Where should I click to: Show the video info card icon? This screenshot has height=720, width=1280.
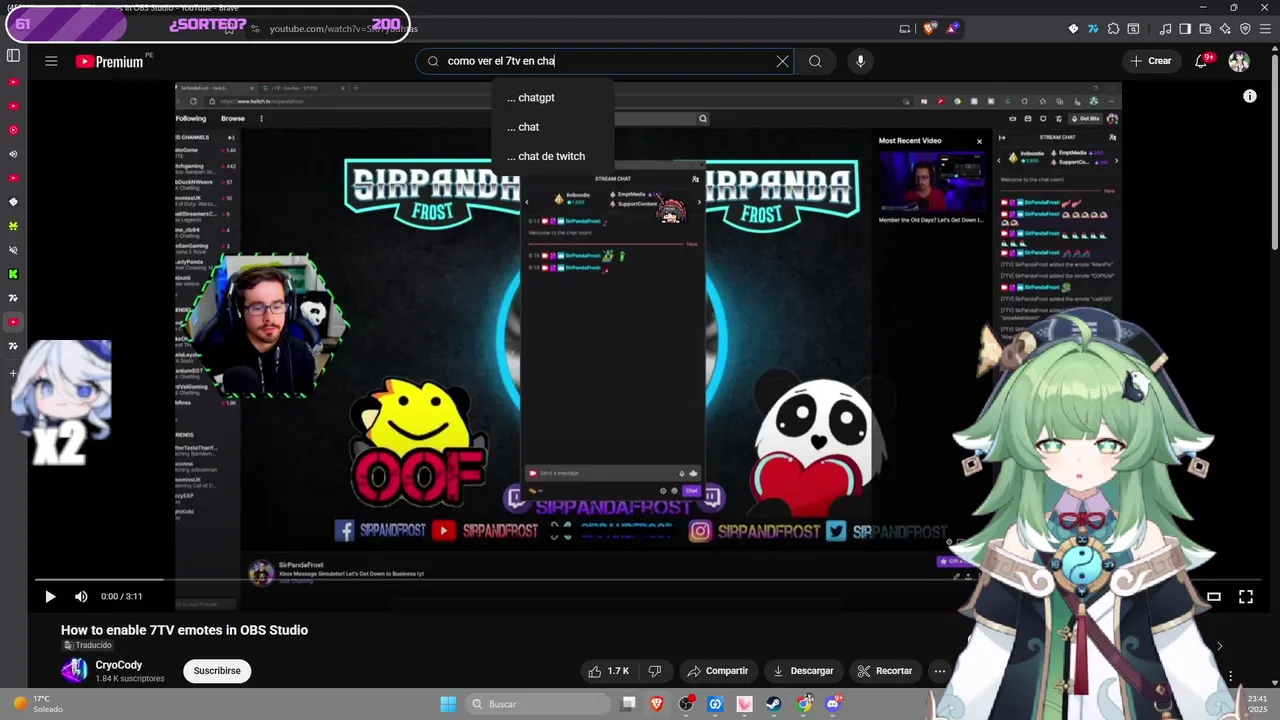pos(1249,96)
